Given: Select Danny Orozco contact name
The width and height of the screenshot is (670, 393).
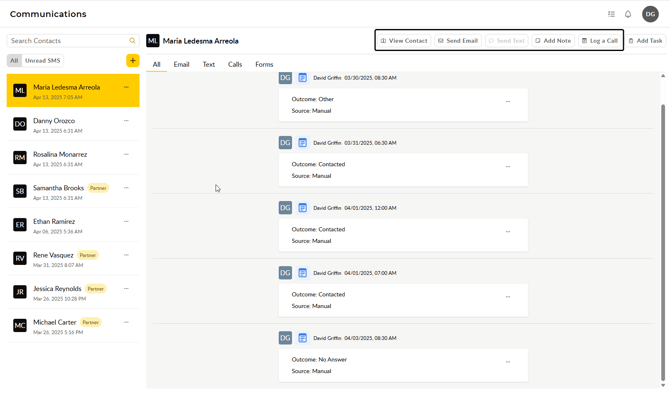Looking at the screenshot, I should pyautogui.click(x=54, y=121).
